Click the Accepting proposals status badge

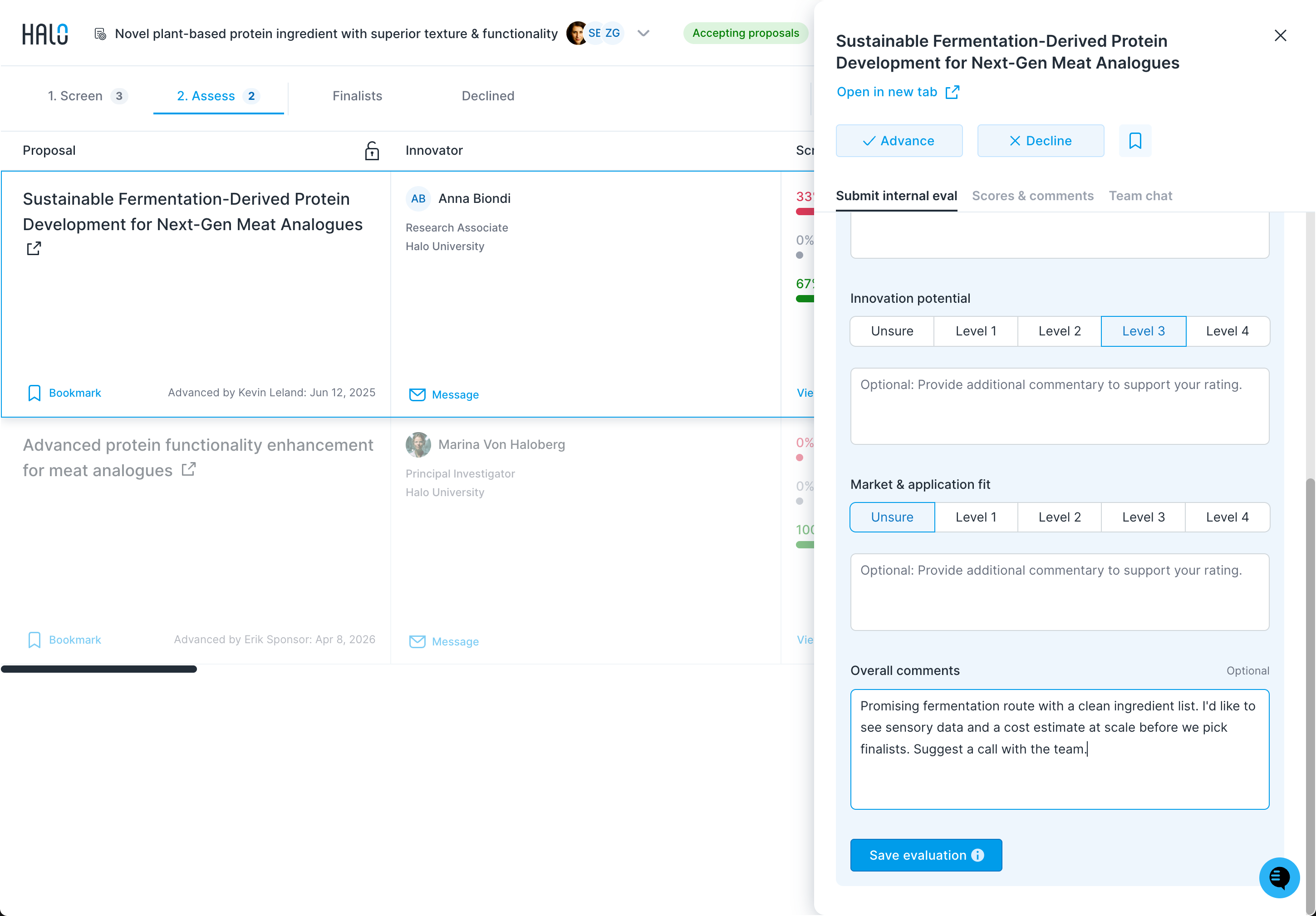point(745,33)
